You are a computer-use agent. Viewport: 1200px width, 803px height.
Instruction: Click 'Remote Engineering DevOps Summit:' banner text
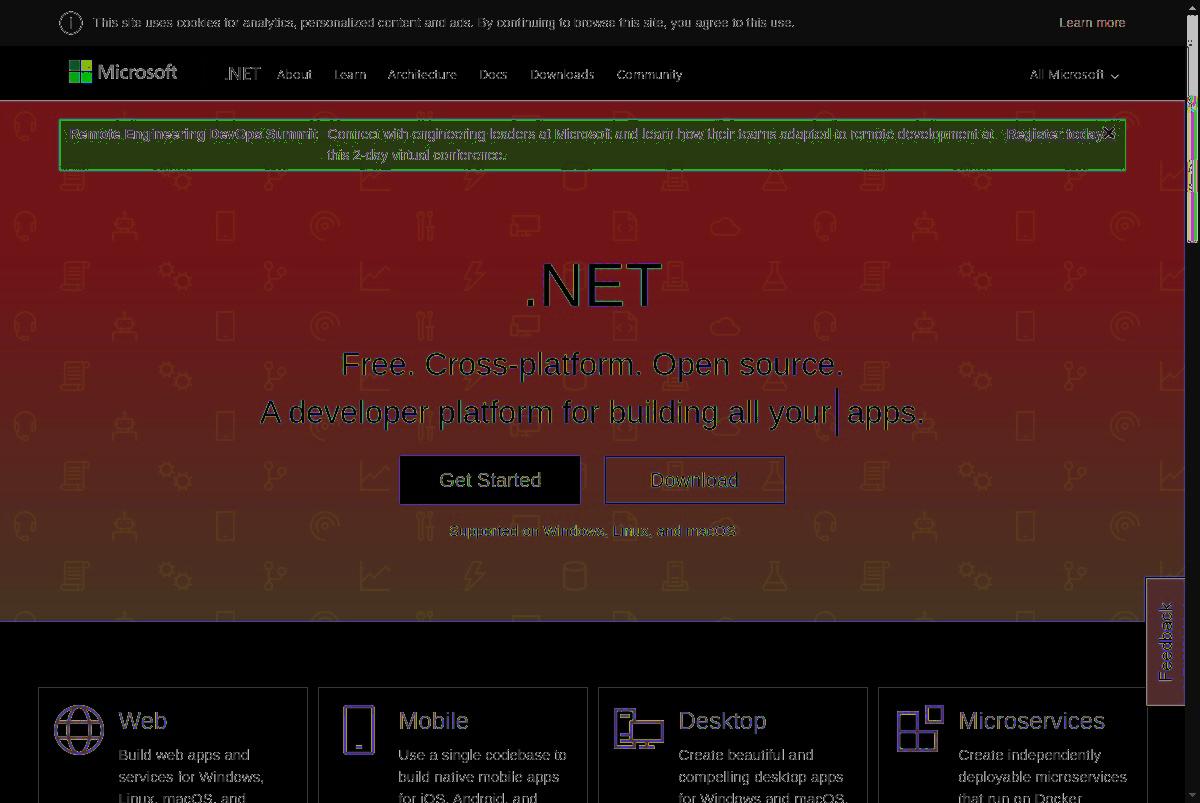(194, 134)
